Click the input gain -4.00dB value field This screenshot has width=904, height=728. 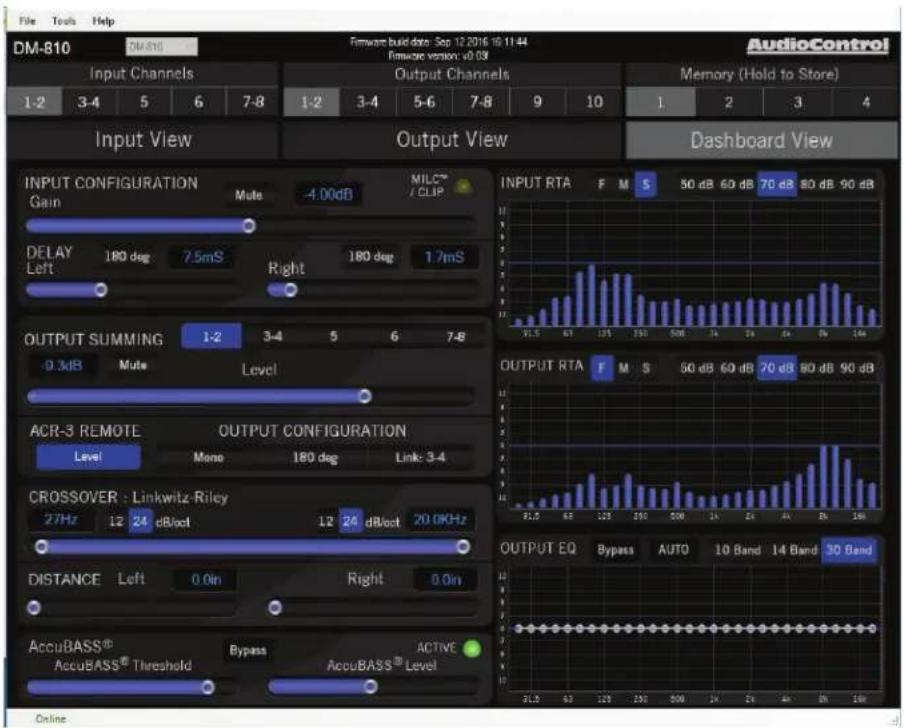tap(329, 194)
